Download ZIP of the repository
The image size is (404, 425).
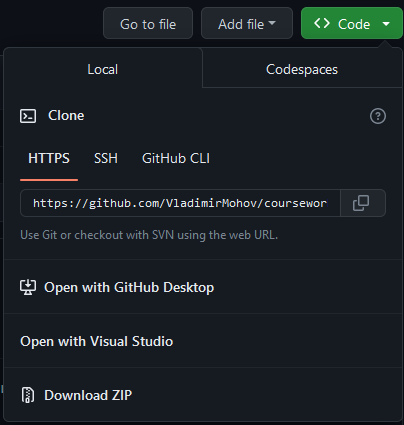(203, 395)
